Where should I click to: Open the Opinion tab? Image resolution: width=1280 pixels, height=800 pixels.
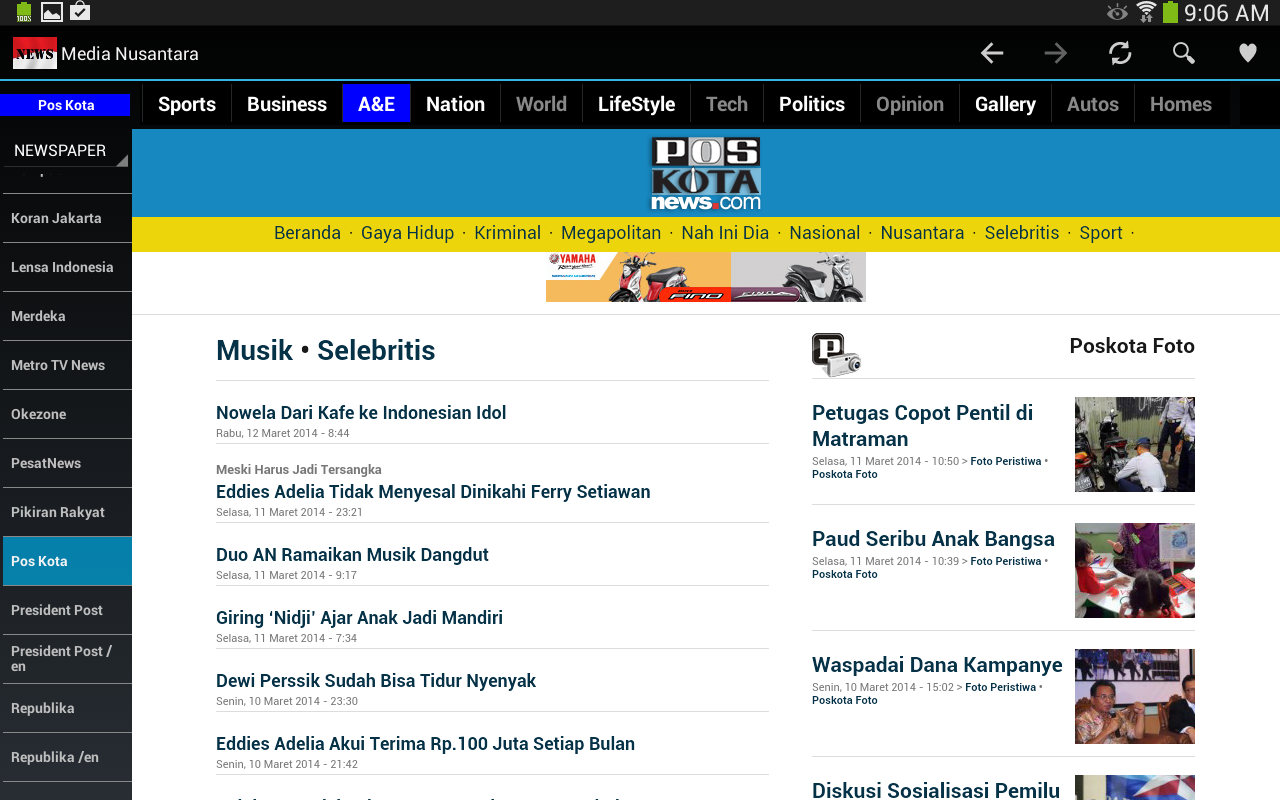(910, 104)
